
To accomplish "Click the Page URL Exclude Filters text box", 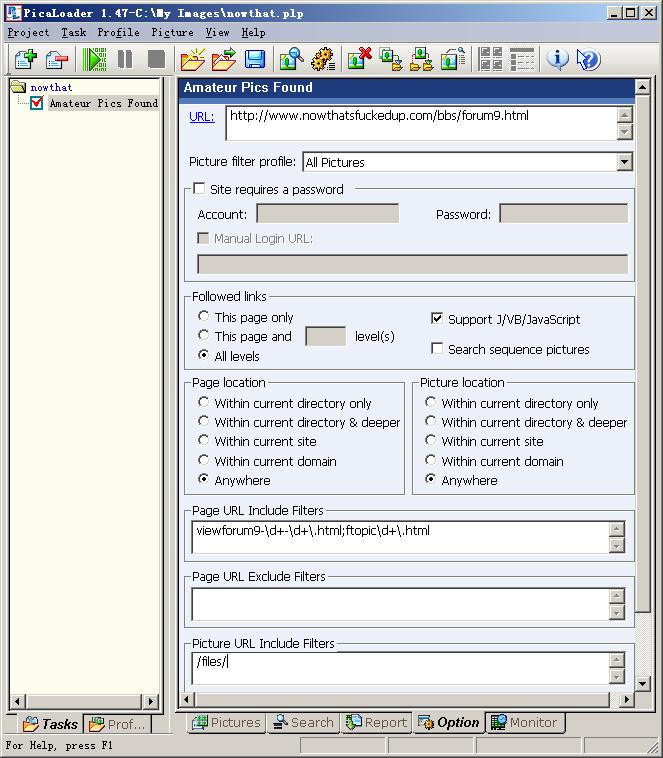I will tap(400, 603).
